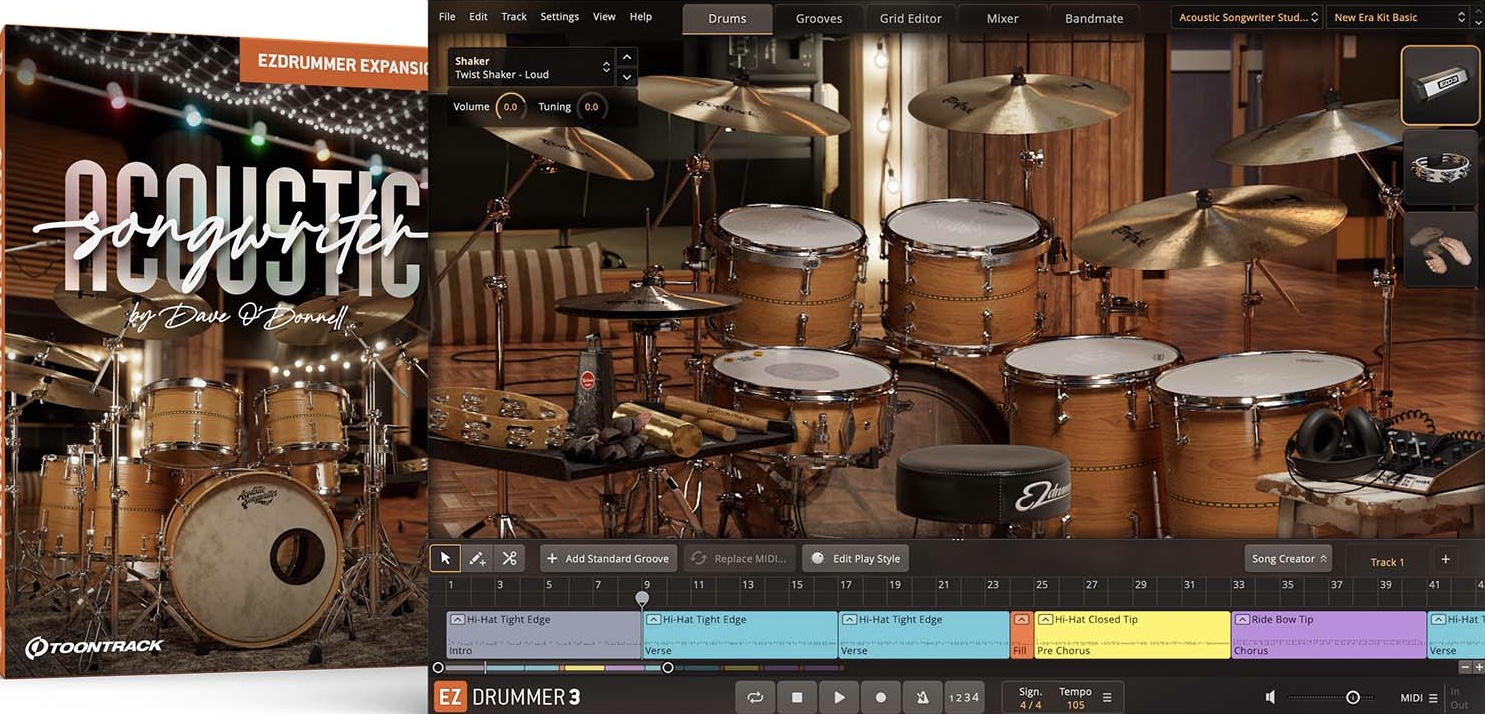Viewport: 1485px width, 714px height.
Task: Zoom in timeline with plus icon
Action: (x=1479, y=667)
